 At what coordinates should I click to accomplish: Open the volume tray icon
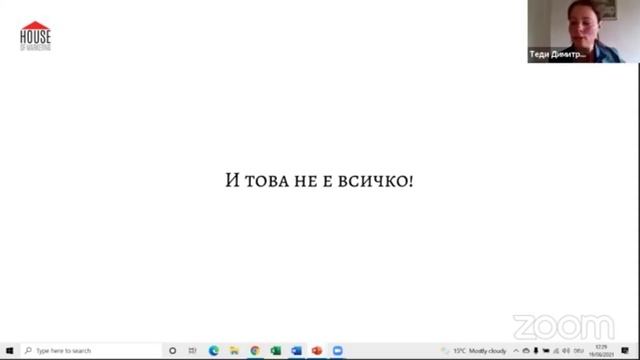click(566, 351)
